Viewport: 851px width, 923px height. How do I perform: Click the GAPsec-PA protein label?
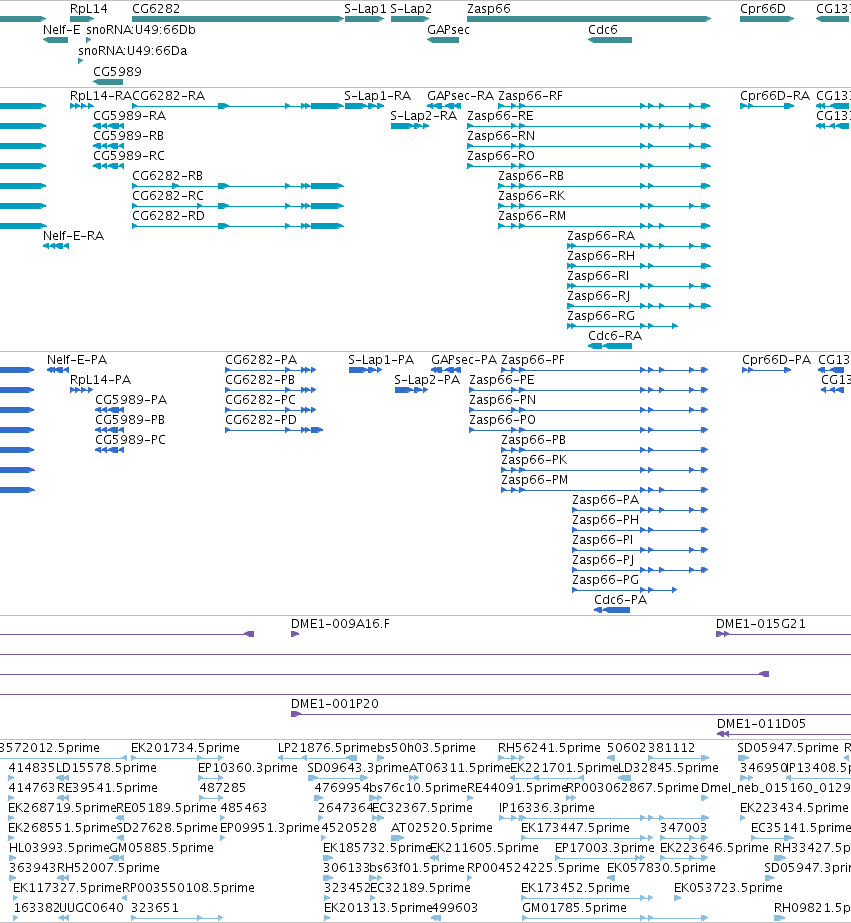464,360
